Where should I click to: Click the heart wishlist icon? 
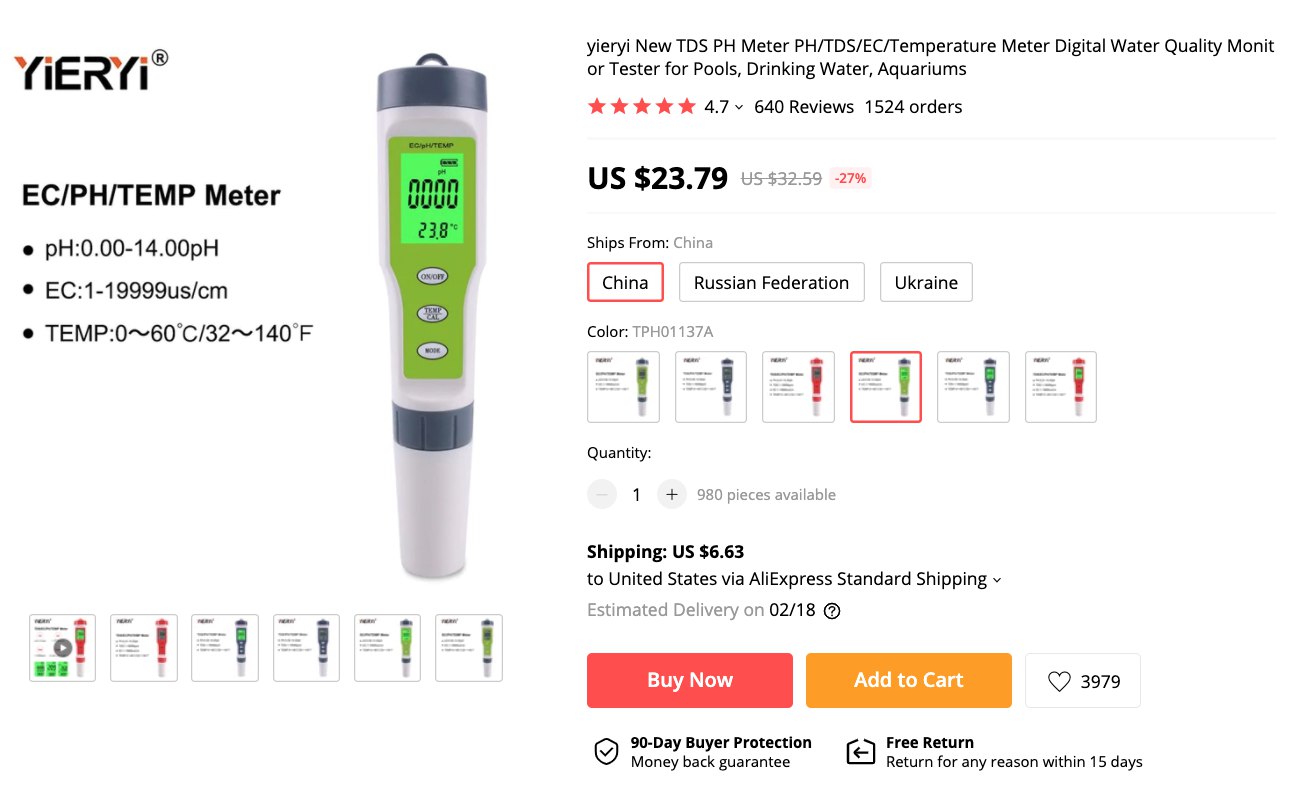pos(1059,681)
